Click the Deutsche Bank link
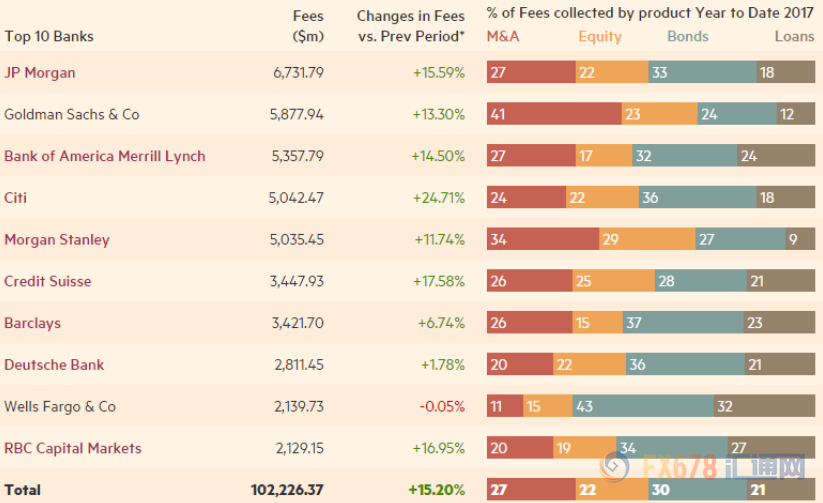Image resolution: width=823 pixels, height=503 pixels. 54,364
